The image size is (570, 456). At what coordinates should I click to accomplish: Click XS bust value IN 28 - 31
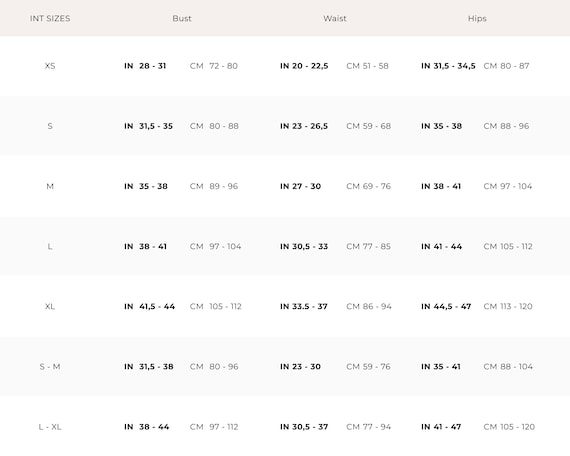click(x=145, y=66)
